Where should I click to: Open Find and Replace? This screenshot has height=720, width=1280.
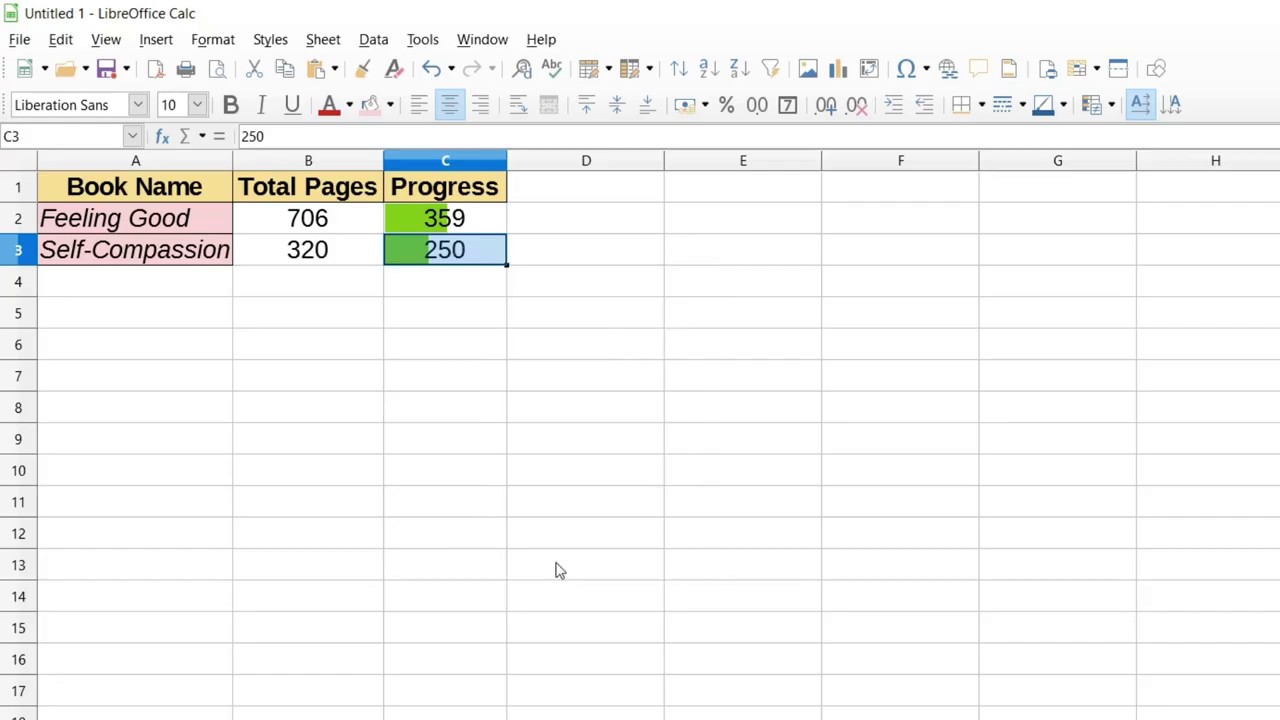[521, 69]
